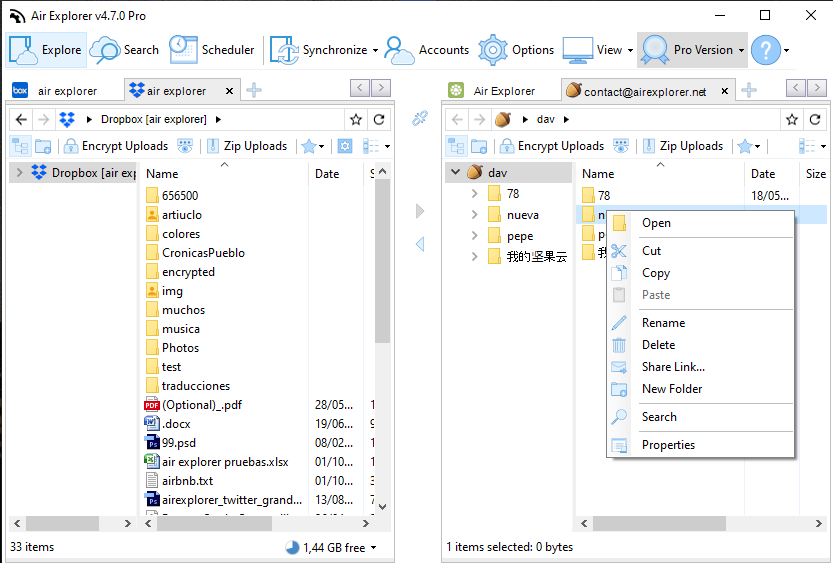Create a new folder in the right pane toolbar
Viewport: 833px width, 563px height.
pyautogui.click(x=479, y=146)
